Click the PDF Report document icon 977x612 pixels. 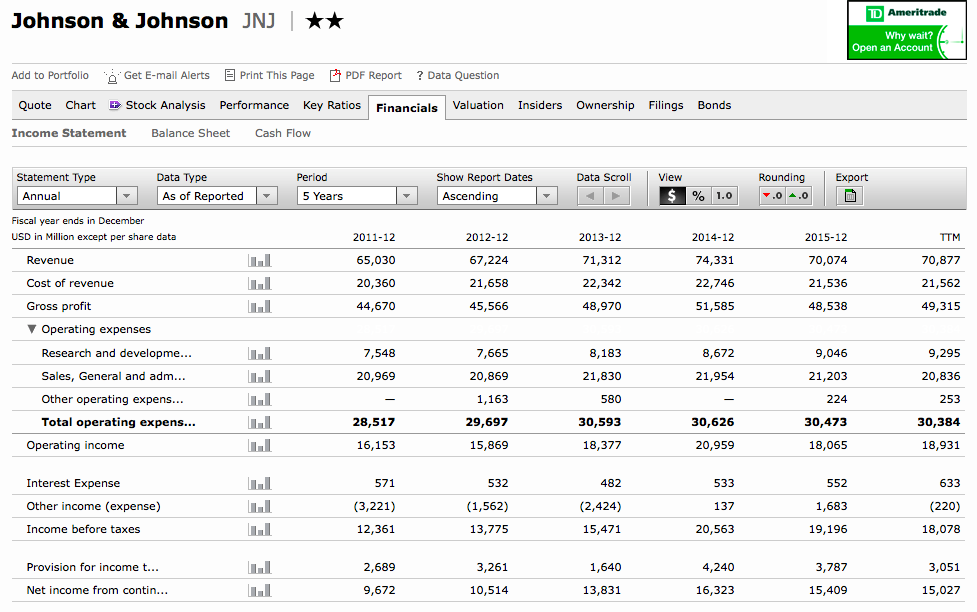[335, 75]
